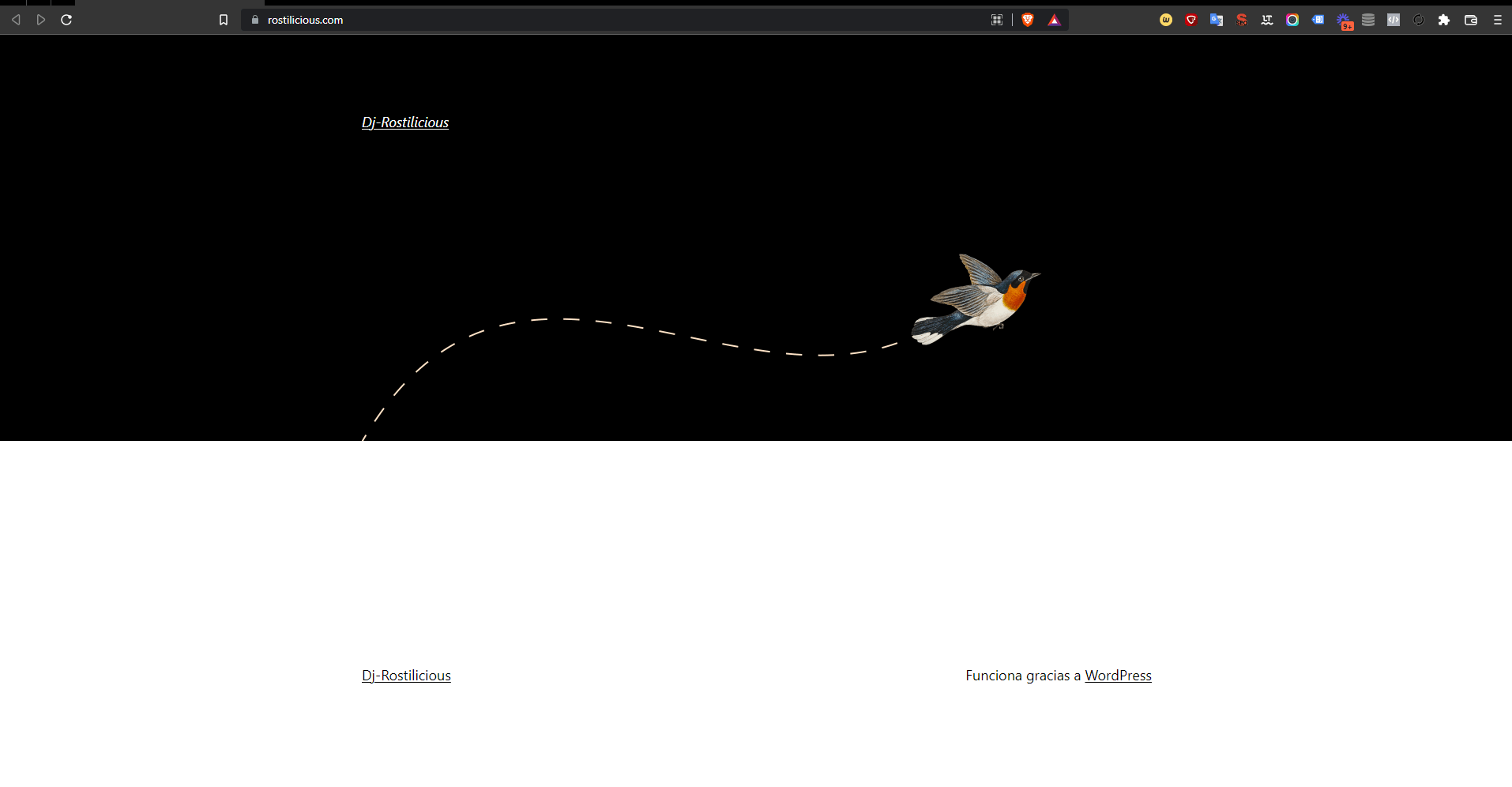1512x787 pixels.
Task: Reload the current page
Action: pyautogui.click(x=66, y=20)
